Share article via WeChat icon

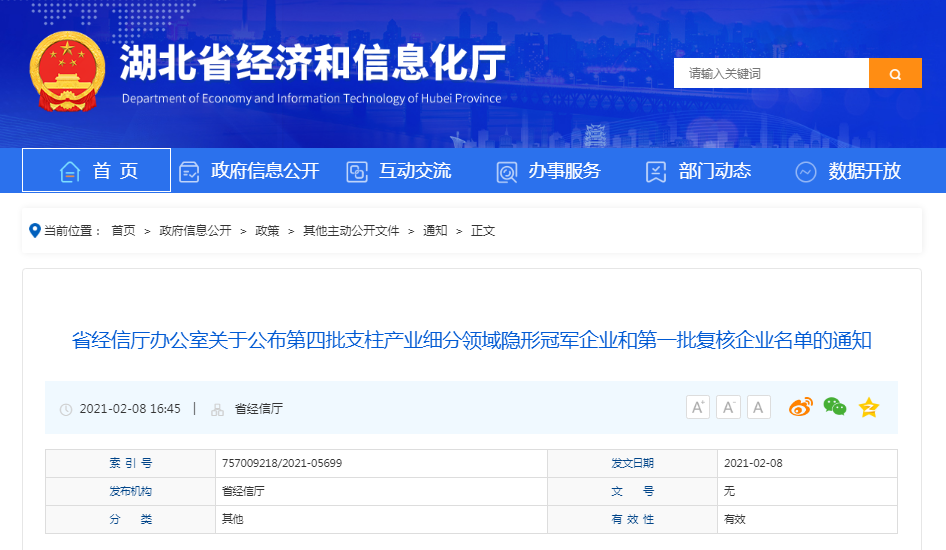tap(835, 407)
